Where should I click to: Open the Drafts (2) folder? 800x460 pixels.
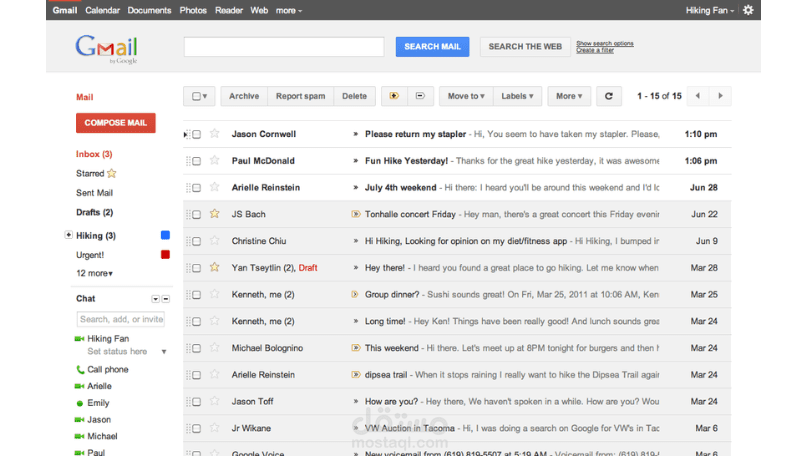94,212
